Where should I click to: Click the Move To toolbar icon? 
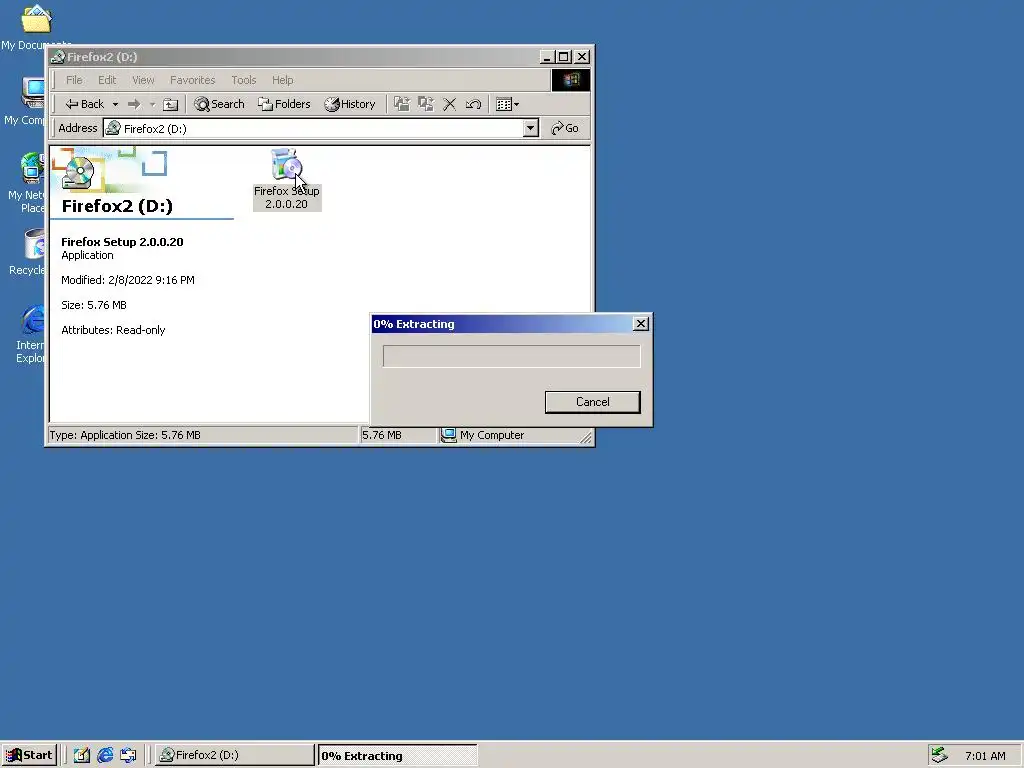click(x=402, y=104)
